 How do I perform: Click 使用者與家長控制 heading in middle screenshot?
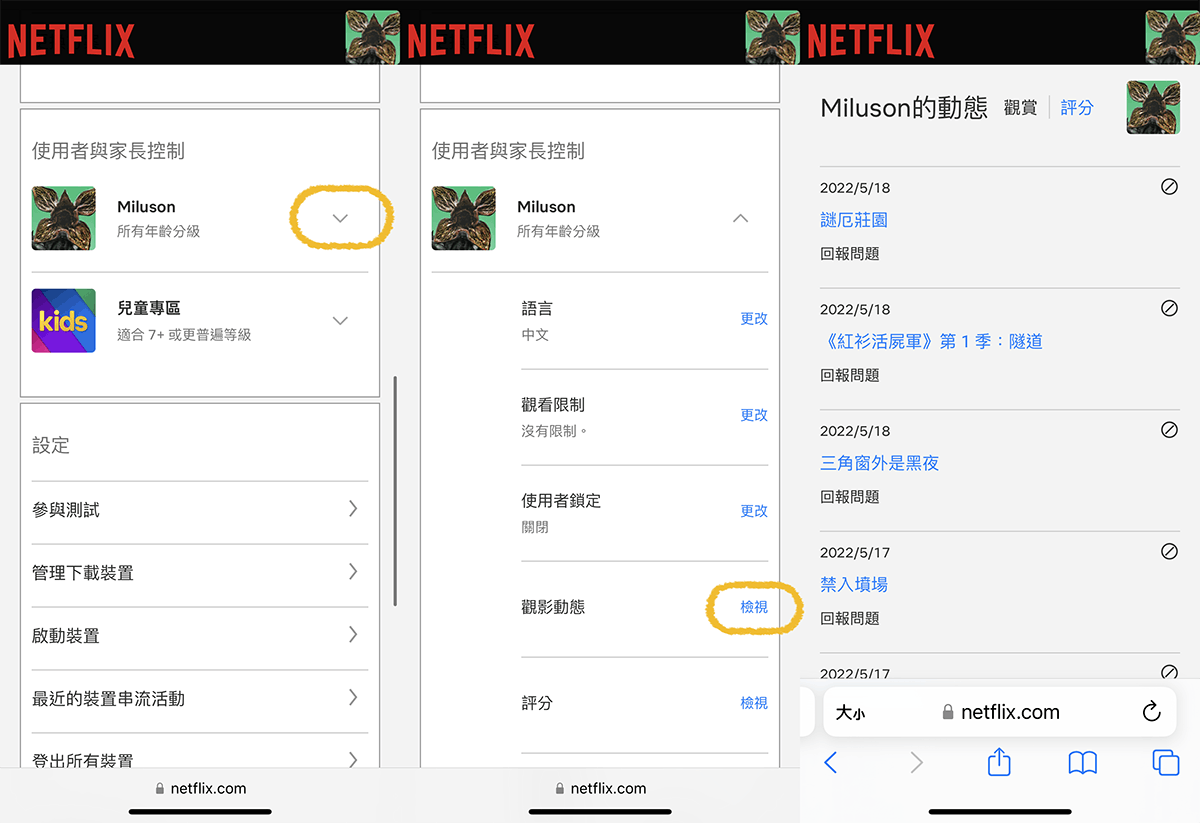click(508, 151)
